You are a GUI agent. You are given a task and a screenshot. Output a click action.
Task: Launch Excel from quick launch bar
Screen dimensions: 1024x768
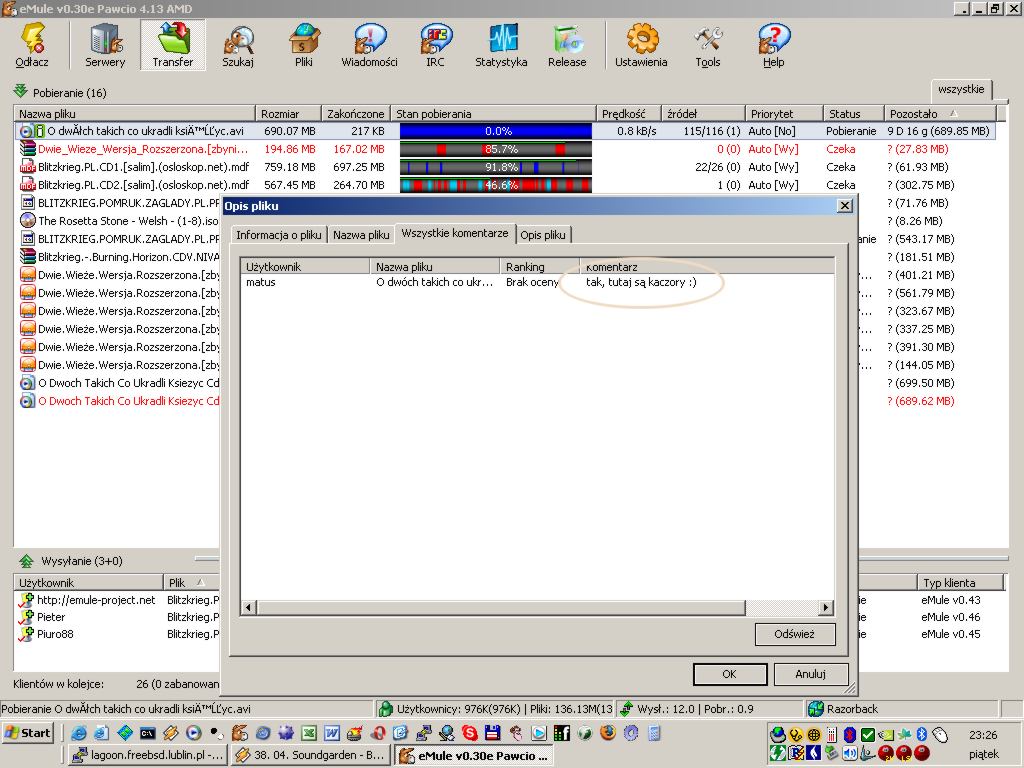tap(309, 733)
